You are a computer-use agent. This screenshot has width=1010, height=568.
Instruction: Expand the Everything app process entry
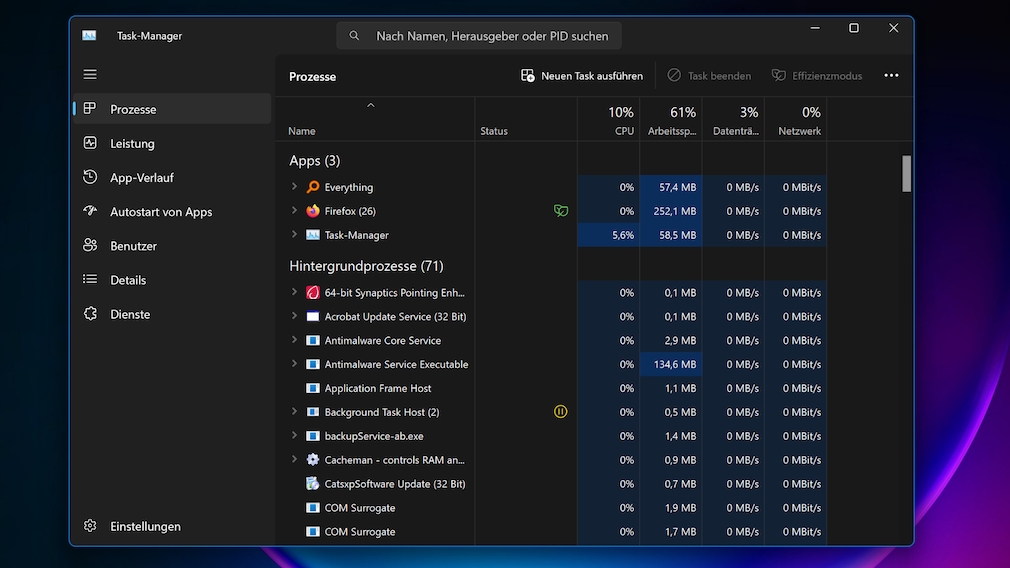294,187
